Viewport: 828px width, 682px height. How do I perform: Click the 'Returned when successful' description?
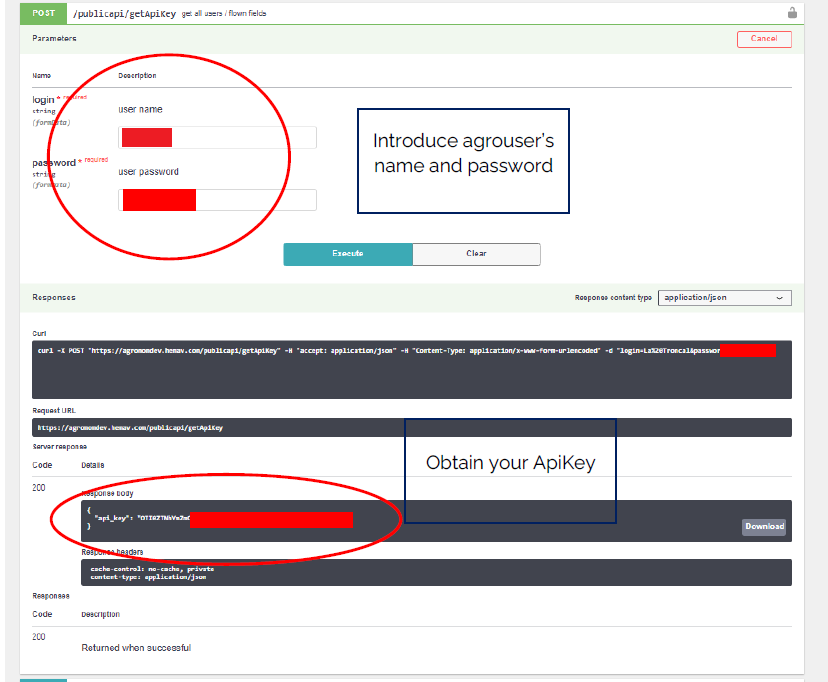[x=136, y=648]
